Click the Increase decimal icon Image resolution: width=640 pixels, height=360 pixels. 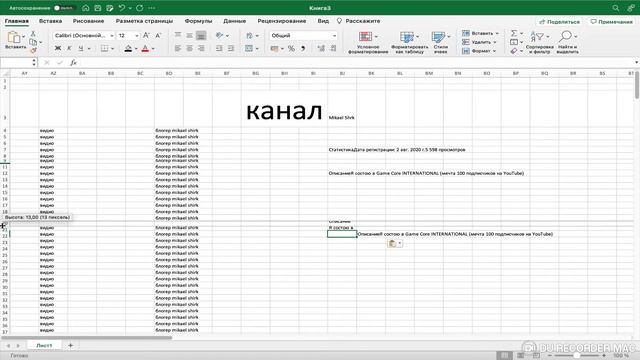tap(321, 49)
